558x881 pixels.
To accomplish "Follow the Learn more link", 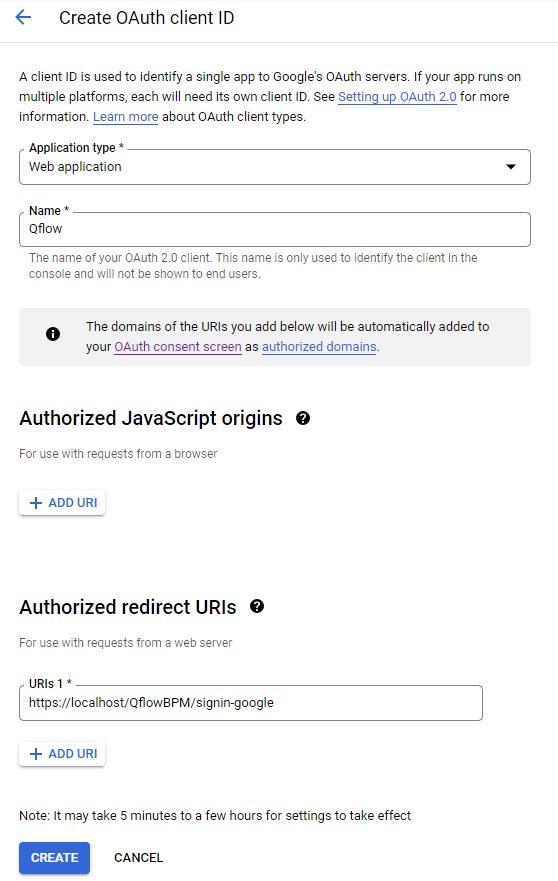I will [x=125, y=117].
